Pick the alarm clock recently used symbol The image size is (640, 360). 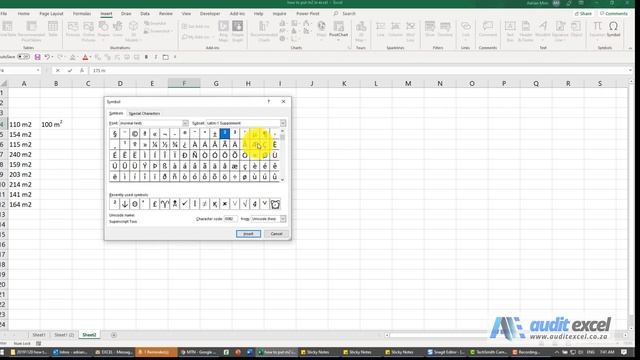point(275,204)
